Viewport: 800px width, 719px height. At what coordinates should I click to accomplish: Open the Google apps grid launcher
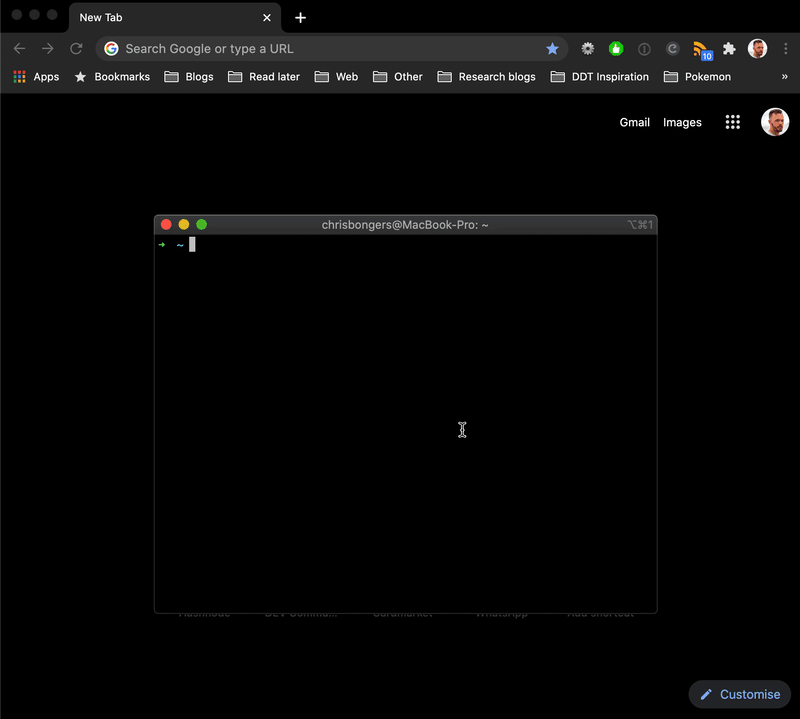coord(733,121)
